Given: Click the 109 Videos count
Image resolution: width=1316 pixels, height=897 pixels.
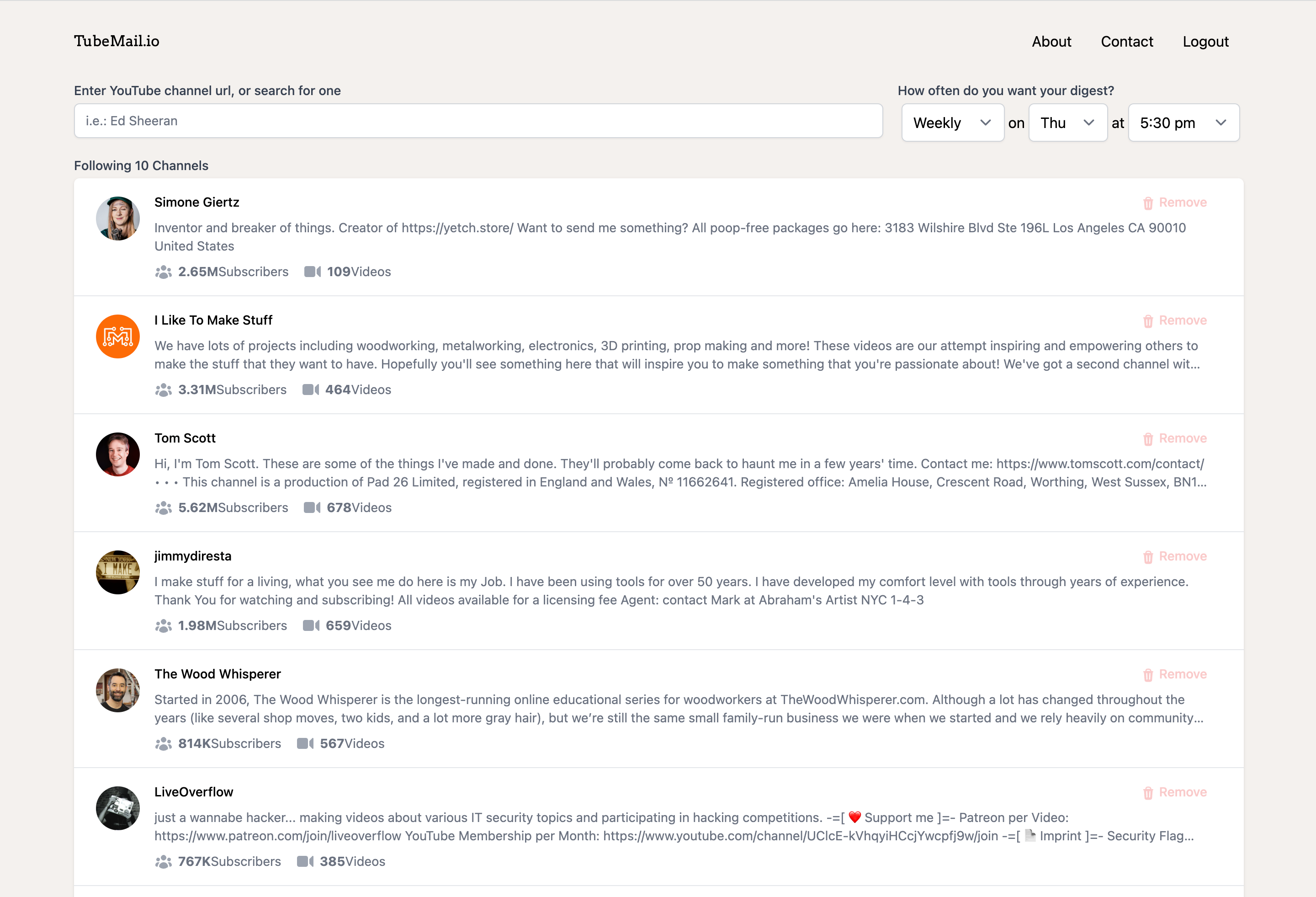Looking at the screenshot, I should [359, 272].
